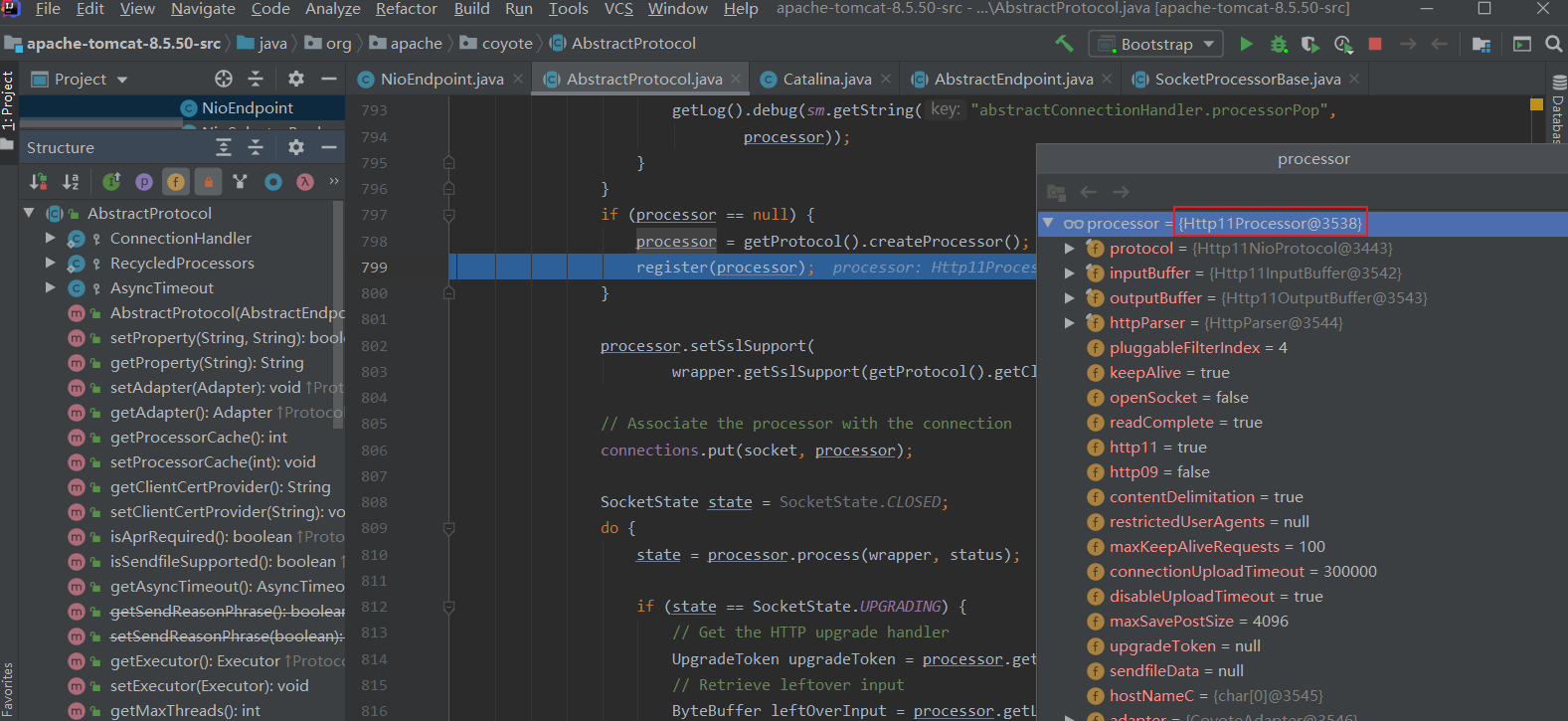
Task: Expand all nodes in Structure panel header
Action: coord(224,147)
